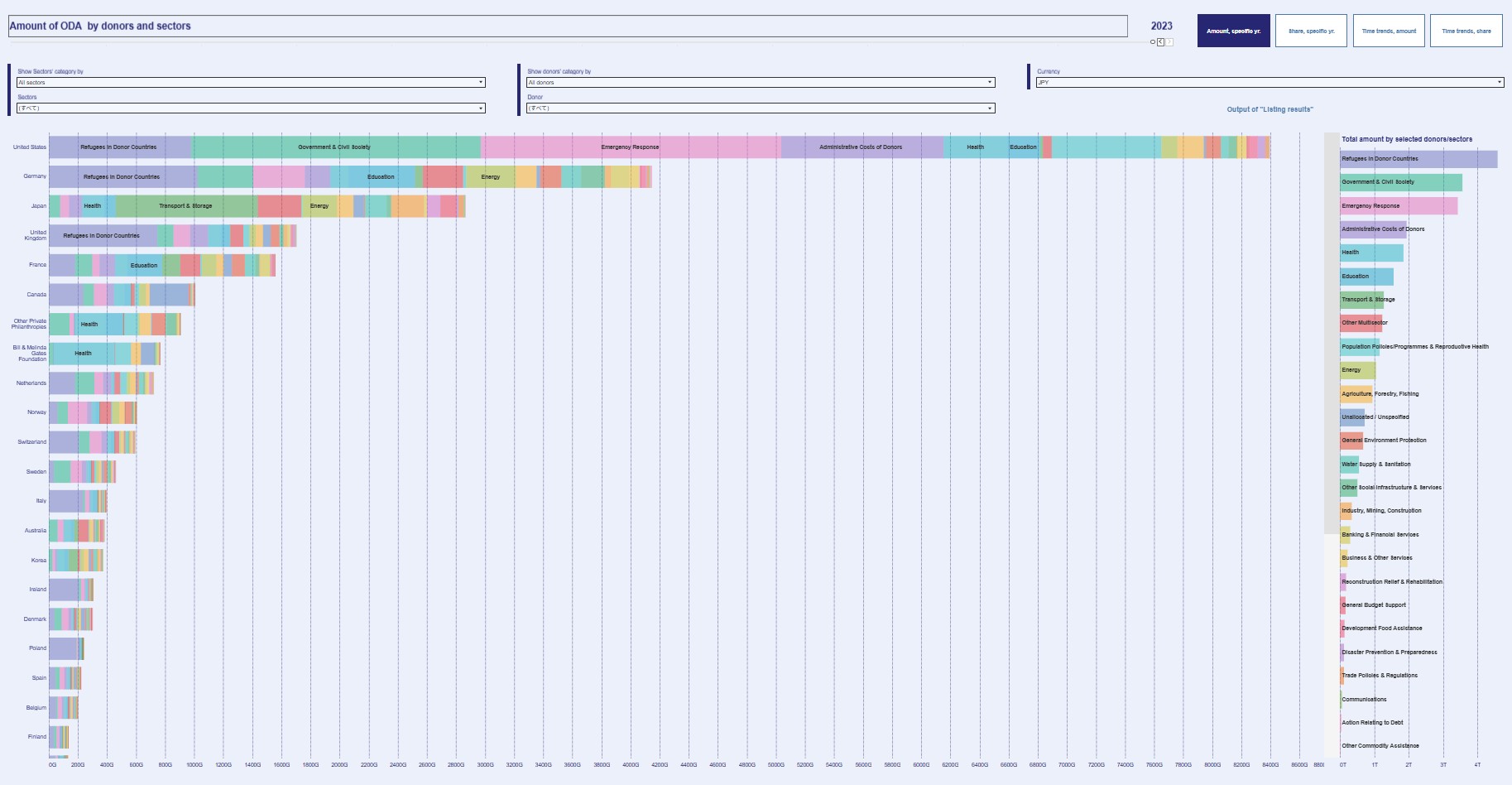Step the year back with the left arrow
The image size is (1512, 785).
1160,42
